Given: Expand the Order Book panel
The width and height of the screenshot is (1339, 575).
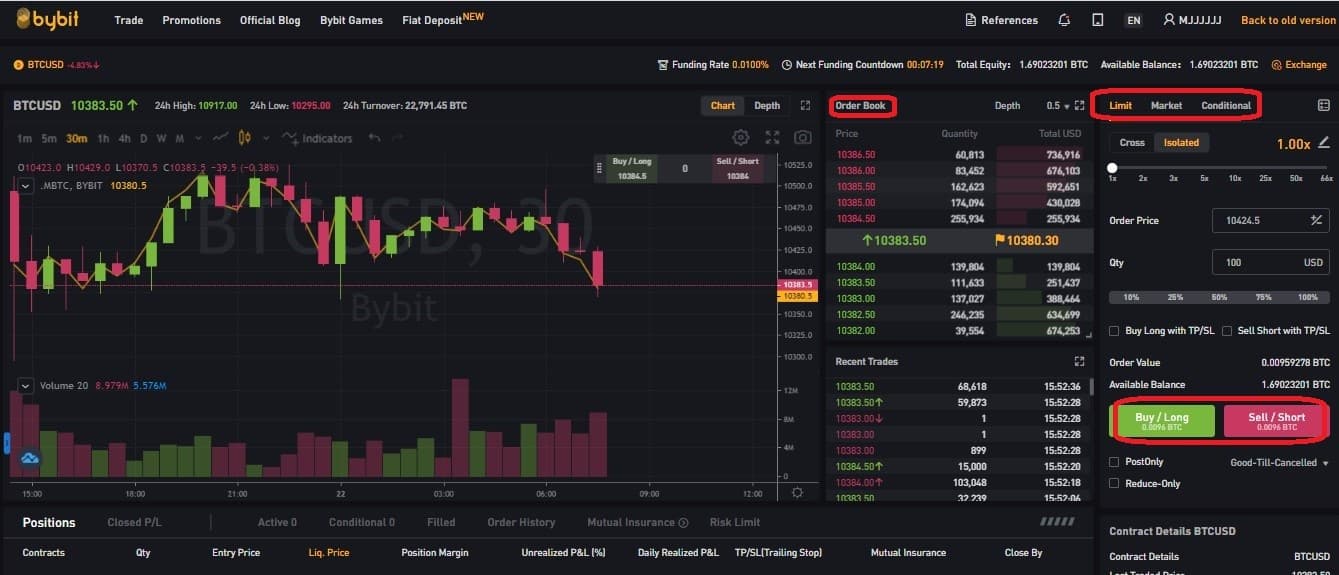Looking at the screenshot, I should pyautogui.click(x=1079, y=105).
